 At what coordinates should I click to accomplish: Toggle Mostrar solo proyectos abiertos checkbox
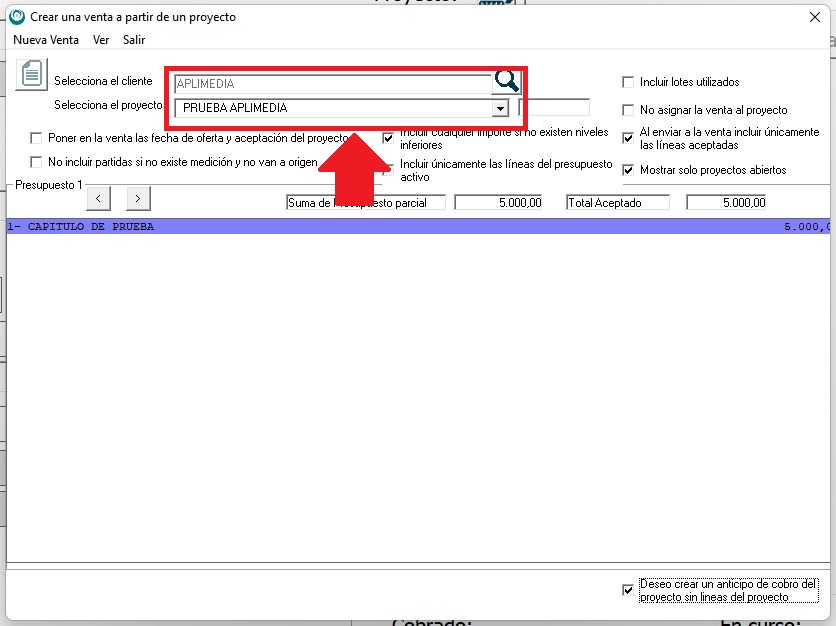pos(628,170)
